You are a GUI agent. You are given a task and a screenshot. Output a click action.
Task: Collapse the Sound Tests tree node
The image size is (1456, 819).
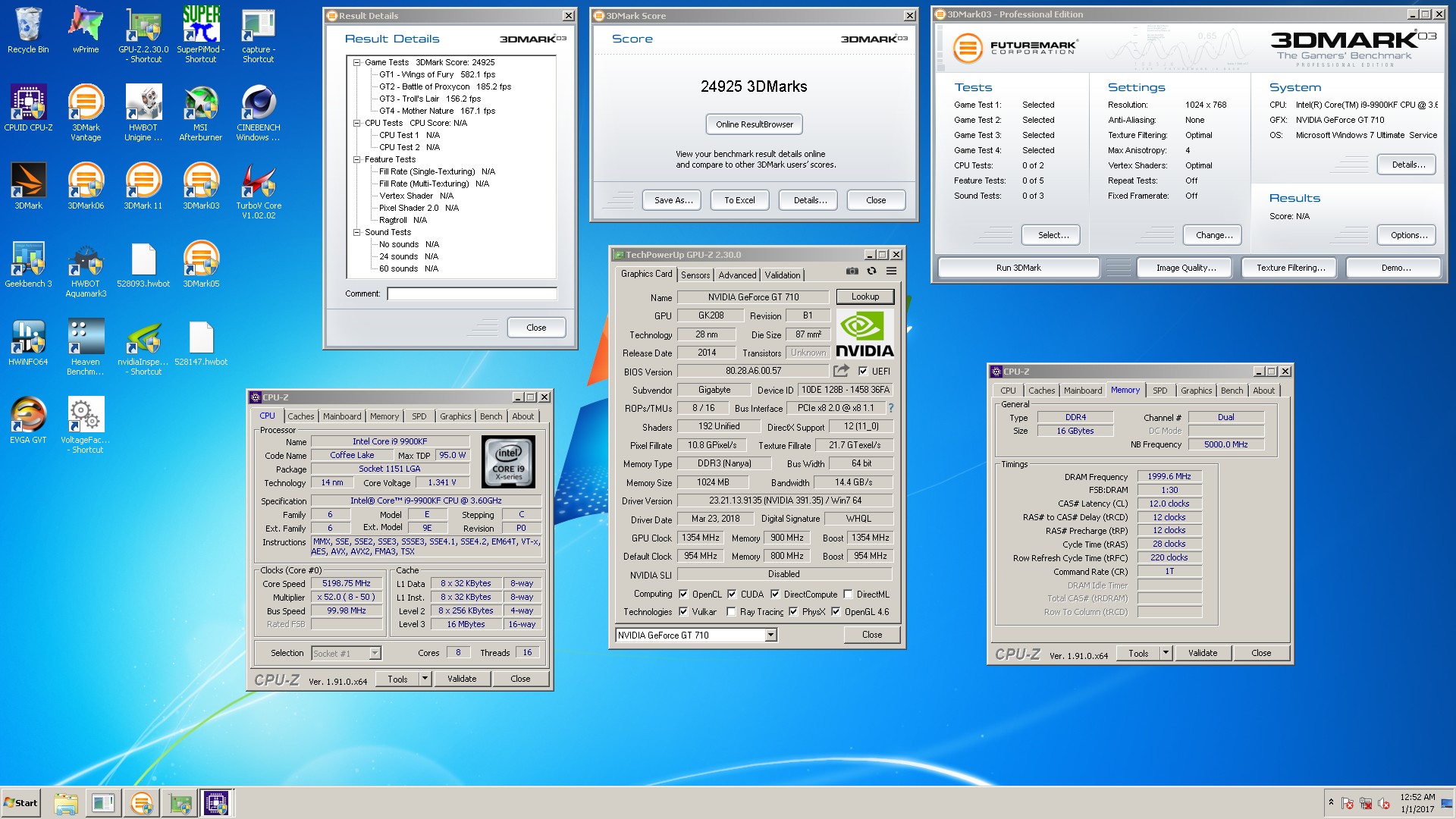[x=356, y=232]
